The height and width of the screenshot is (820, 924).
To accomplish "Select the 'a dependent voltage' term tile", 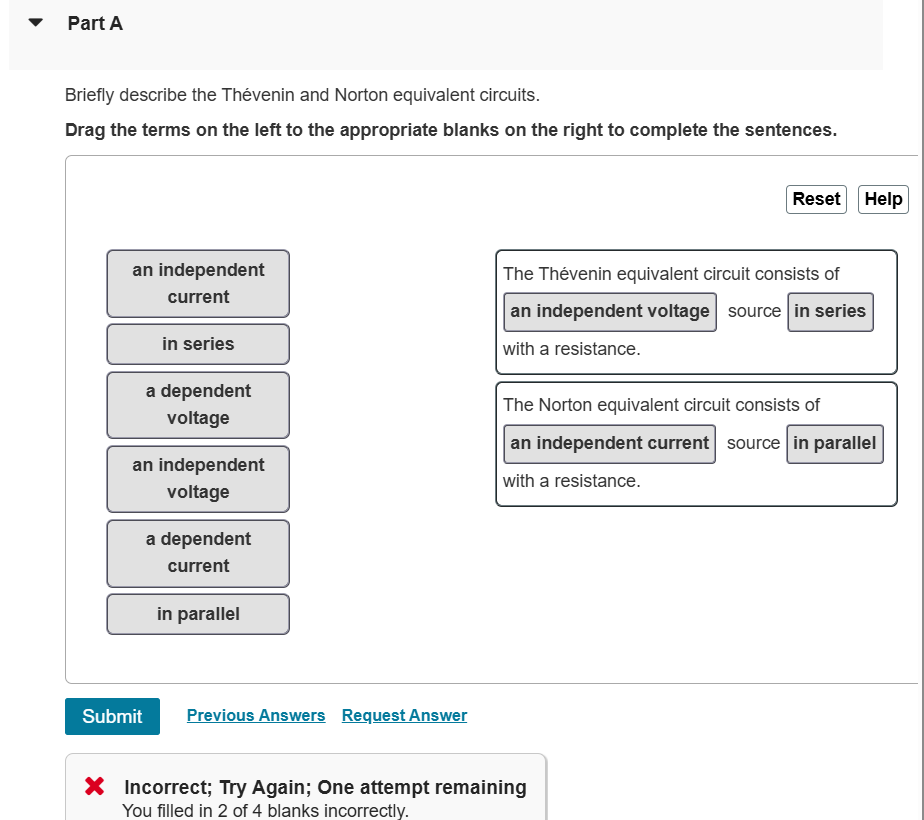I will pos(197,404).
